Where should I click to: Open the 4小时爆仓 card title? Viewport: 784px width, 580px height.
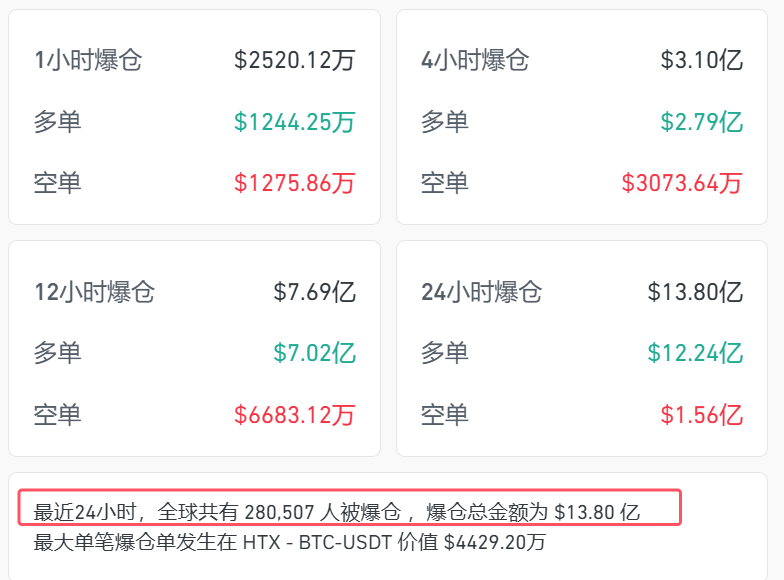pos(475,60)
